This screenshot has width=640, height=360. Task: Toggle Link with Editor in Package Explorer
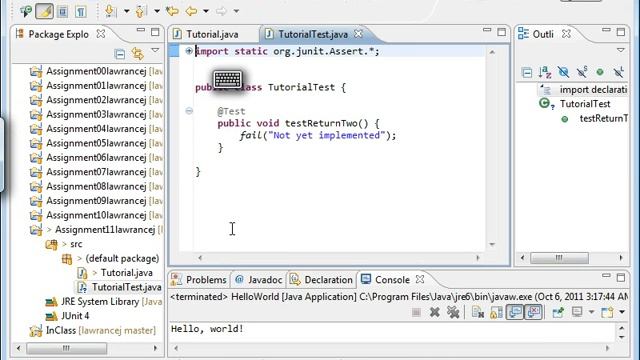tap(138, 53)
